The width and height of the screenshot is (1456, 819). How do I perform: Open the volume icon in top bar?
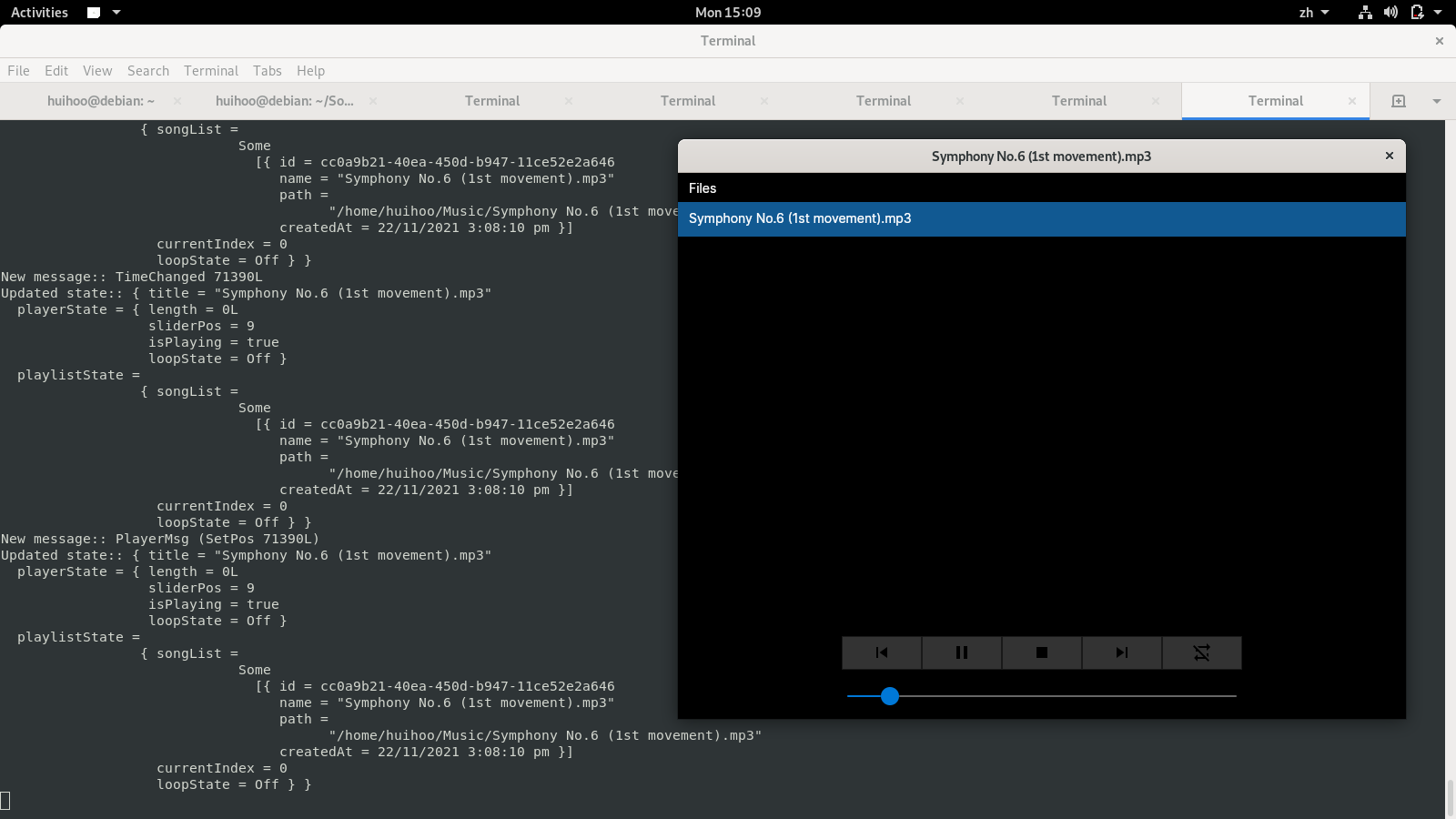tap(1390, 13)
